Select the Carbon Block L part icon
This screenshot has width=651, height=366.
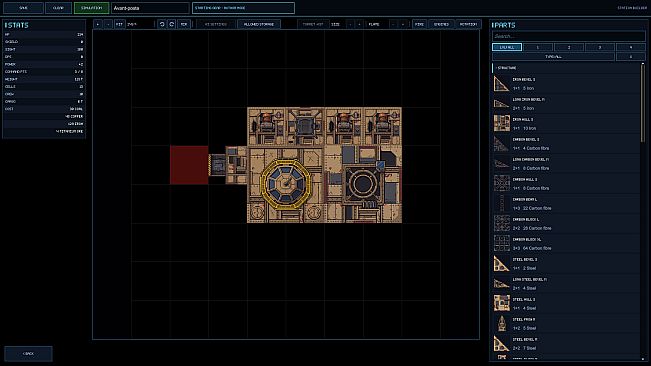[x=502, y=223]
